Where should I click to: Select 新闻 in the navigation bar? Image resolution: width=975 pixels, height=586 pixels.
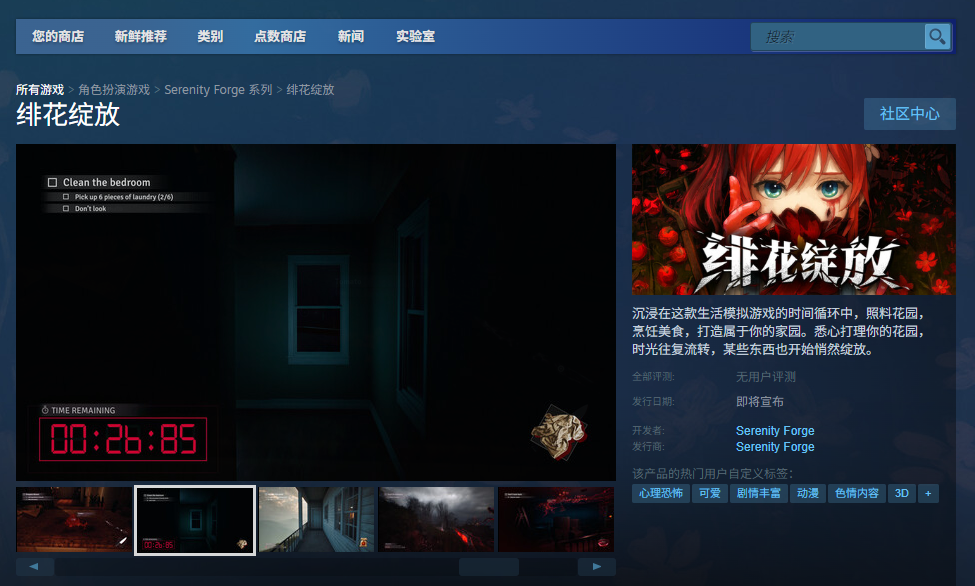click(x=351, y=36)
